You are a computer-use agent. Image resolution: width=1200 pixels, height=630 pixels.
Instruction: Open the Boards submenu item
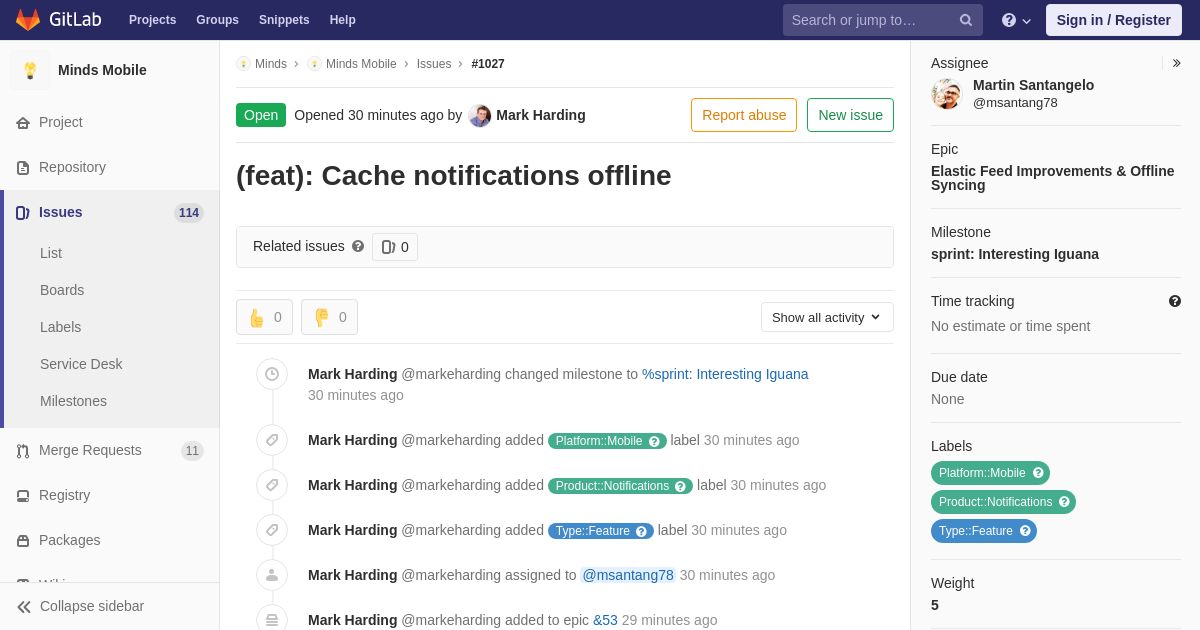point(62,290)
